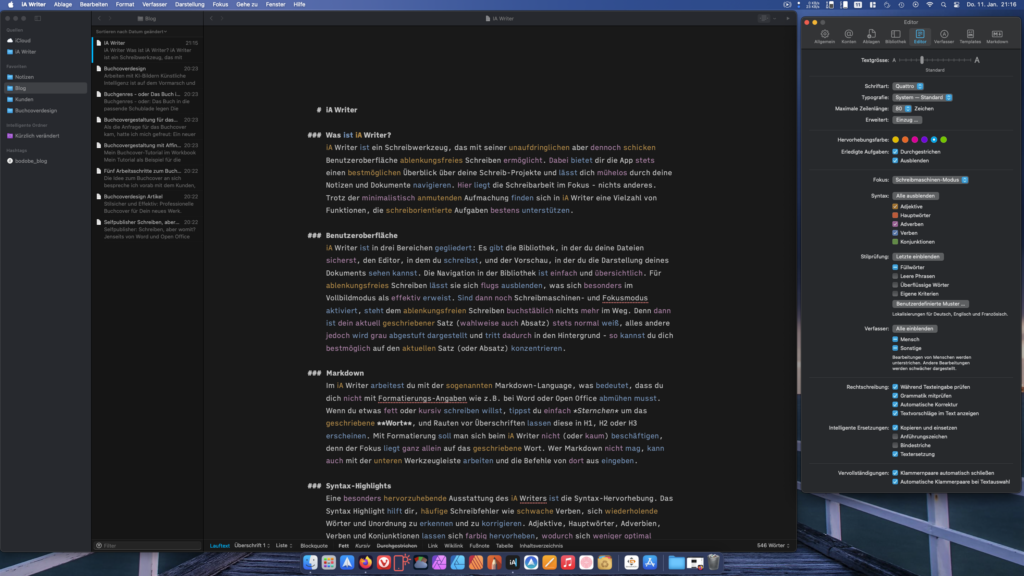Open the 546 Wörter statistics dropdown
Screen dimensions: 1024x576
[773, 545]
